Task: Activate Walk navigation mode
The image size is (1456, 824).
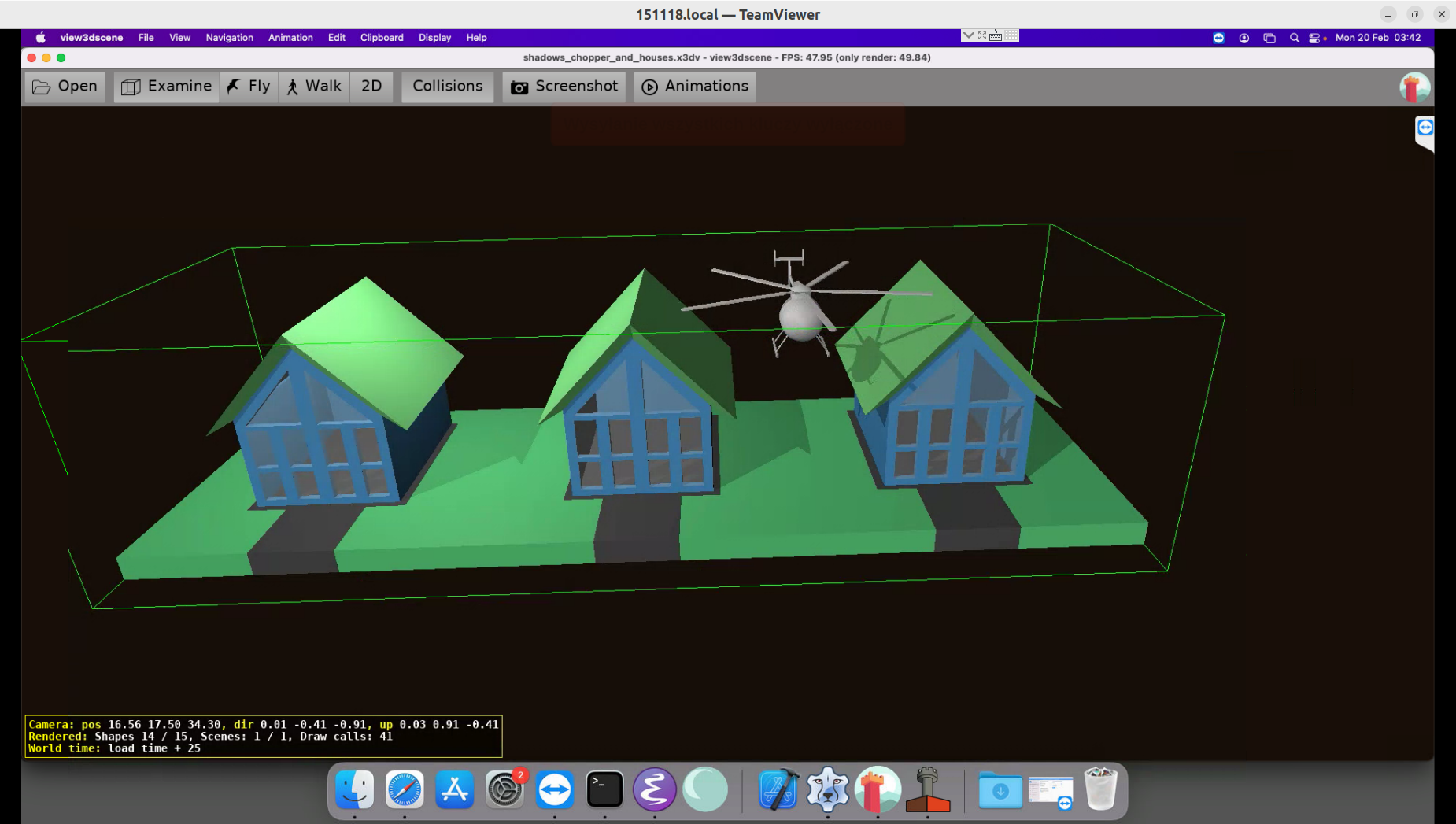Action: pyautogui.click(x=313, y=87)
